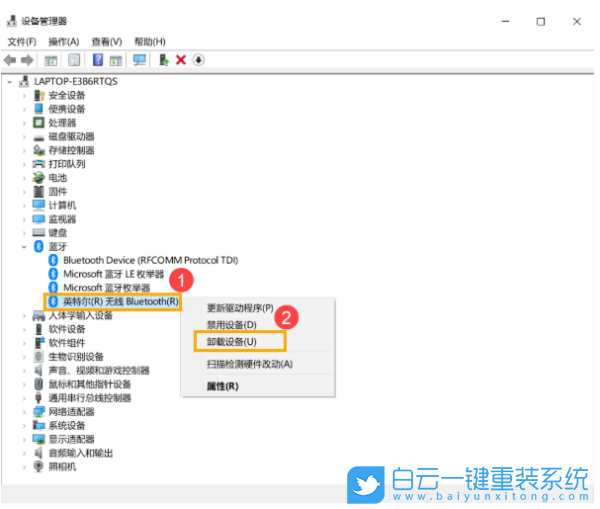Click the 生物识别设备 fingerprint icon

[38, 357]
